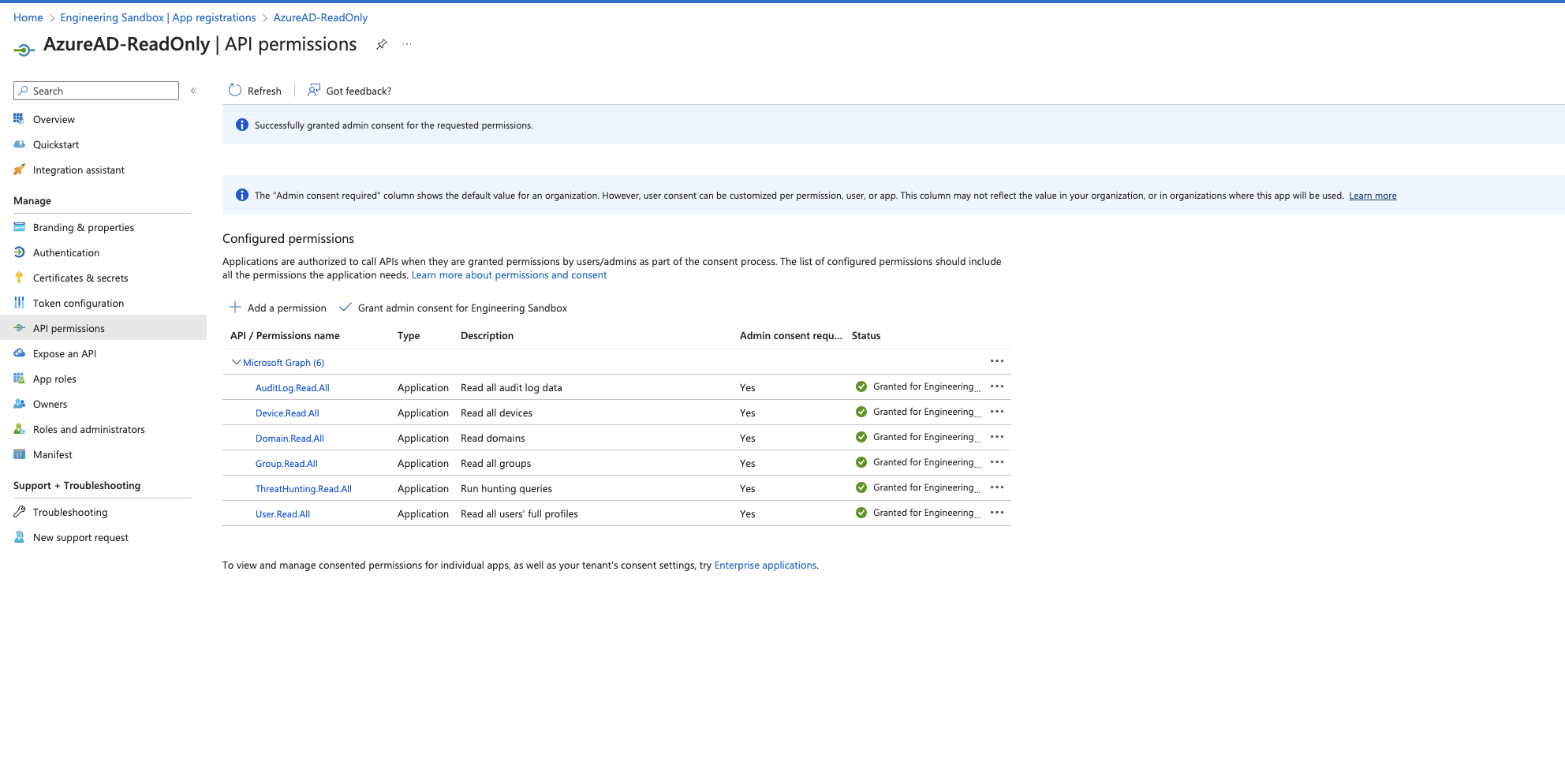Click AzureAD-ReadOnly breadcrumb
The image size is (1565, 784).
(320, 17)
